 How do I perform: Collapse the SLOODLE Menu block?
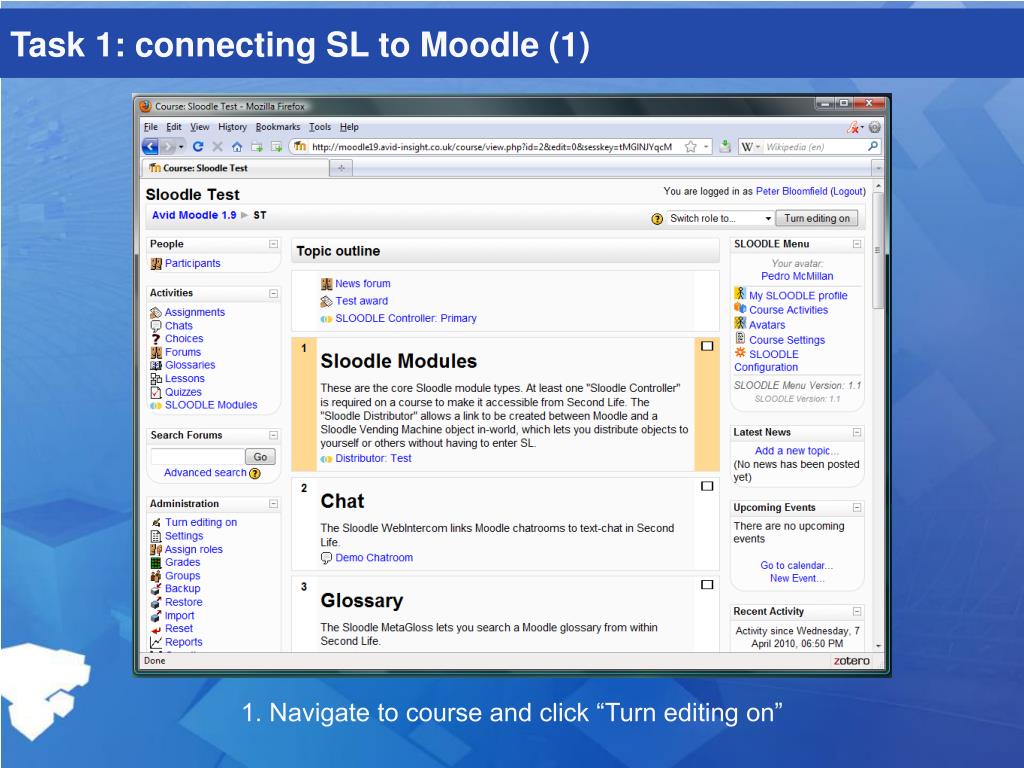[x=857, y=244]
